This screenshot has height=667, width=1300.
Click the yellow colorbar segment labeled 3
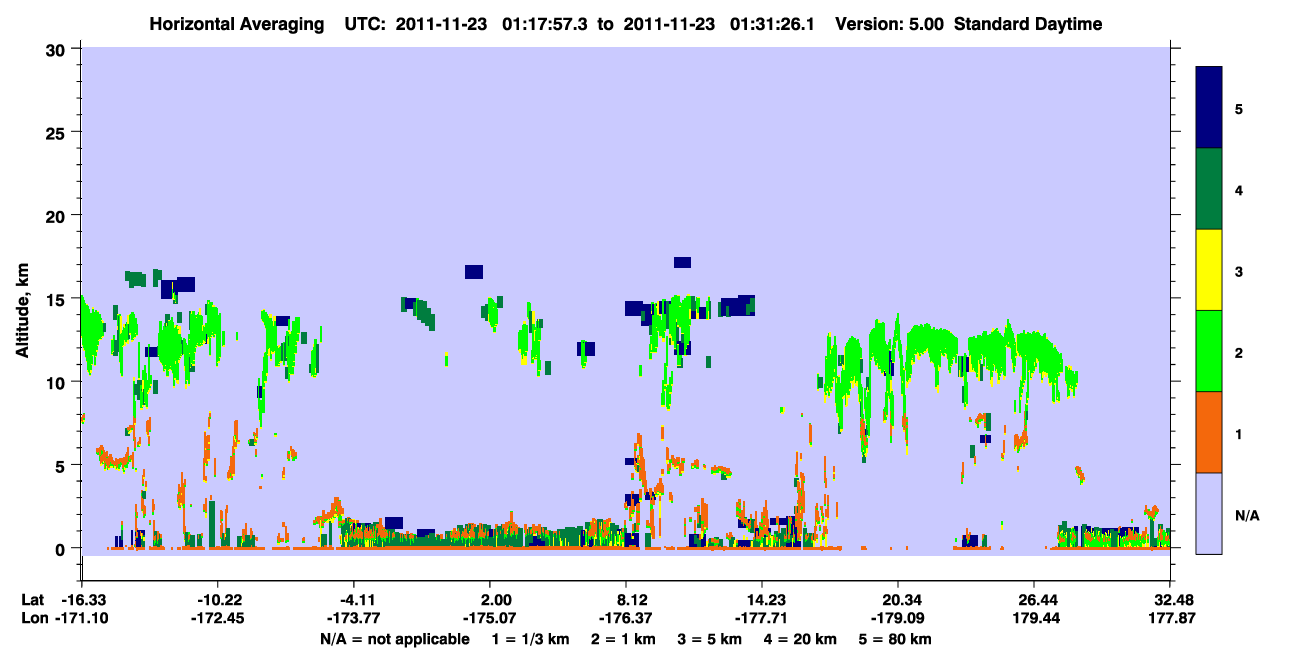tap(1209, 270)
